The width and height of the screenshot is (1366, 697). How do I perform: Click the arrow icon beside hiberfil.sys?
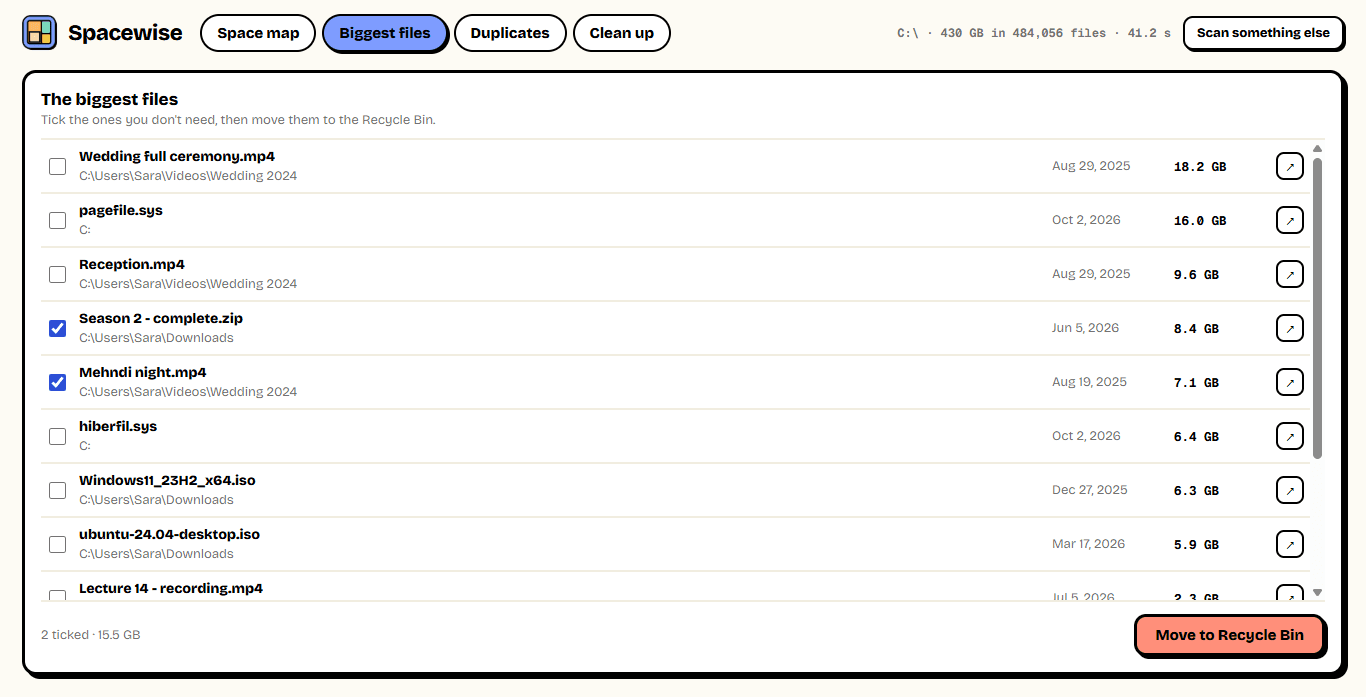[x=1290, y=436]
